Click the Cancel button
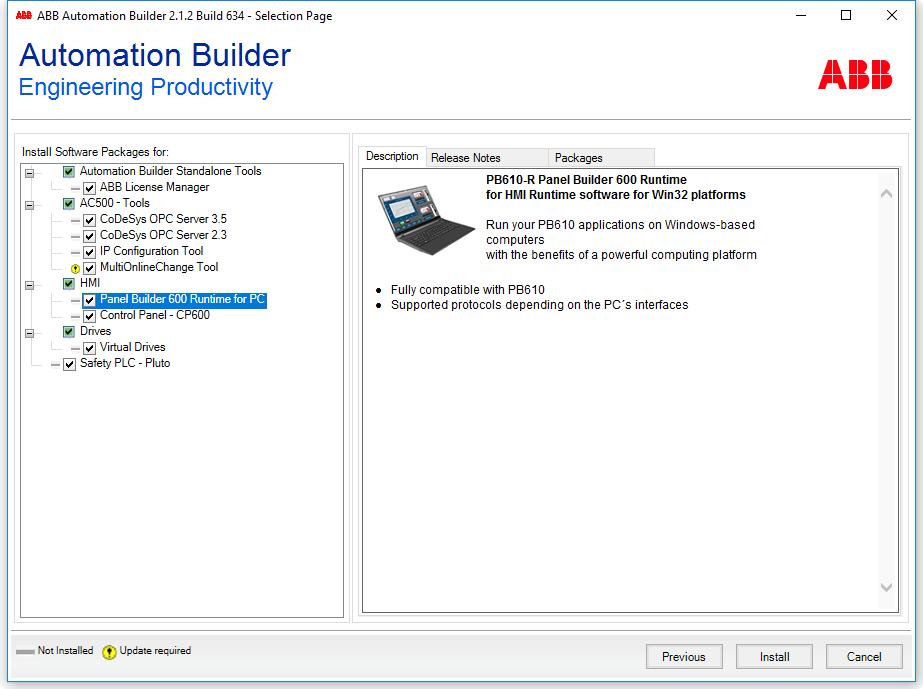The image size is (923, 689). pos(864,657)
